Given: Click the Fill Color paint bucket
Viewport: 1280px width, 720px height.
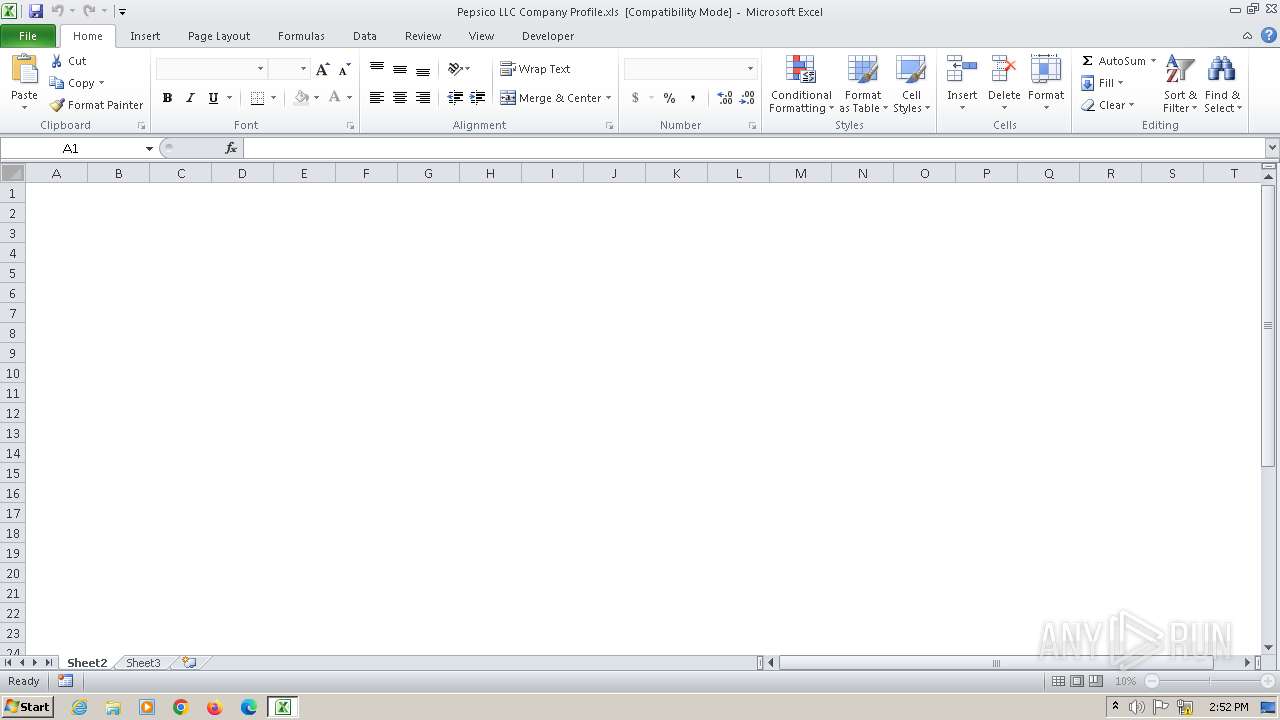Looking at the screenshot, I should pos(301,98).
